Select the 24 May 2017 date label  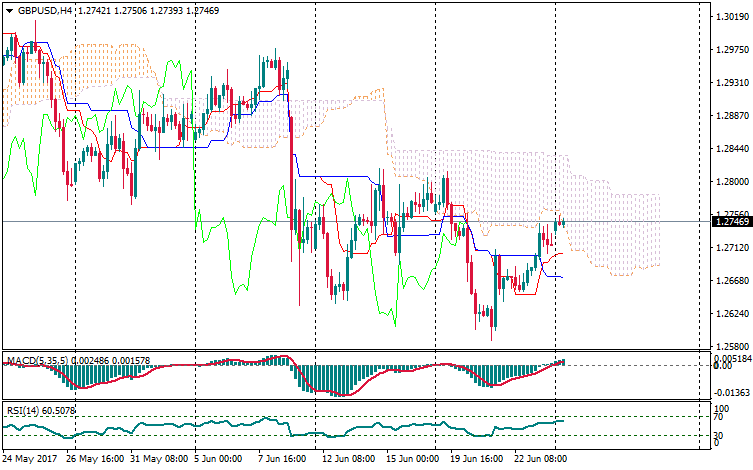[29, 458]
